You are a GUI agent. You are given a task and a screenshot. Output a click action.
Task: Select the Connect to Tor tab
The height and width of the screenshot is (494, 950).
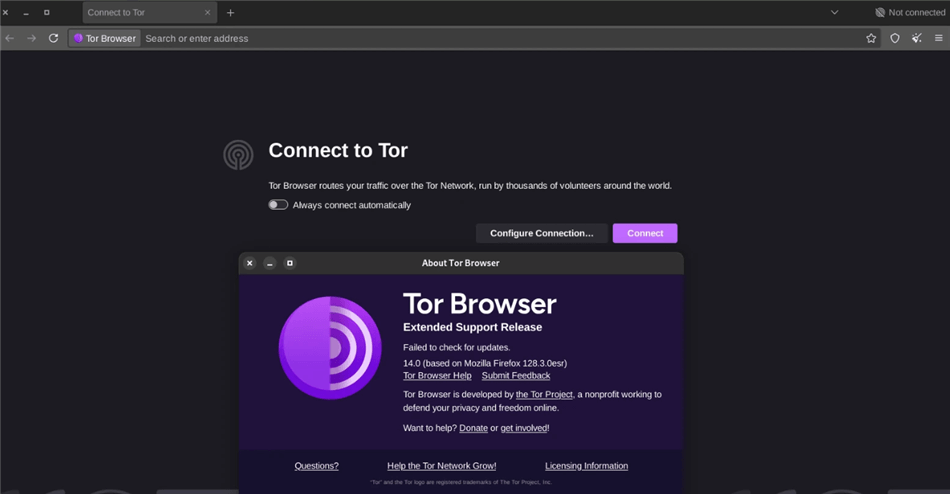[x=140, y=13]
